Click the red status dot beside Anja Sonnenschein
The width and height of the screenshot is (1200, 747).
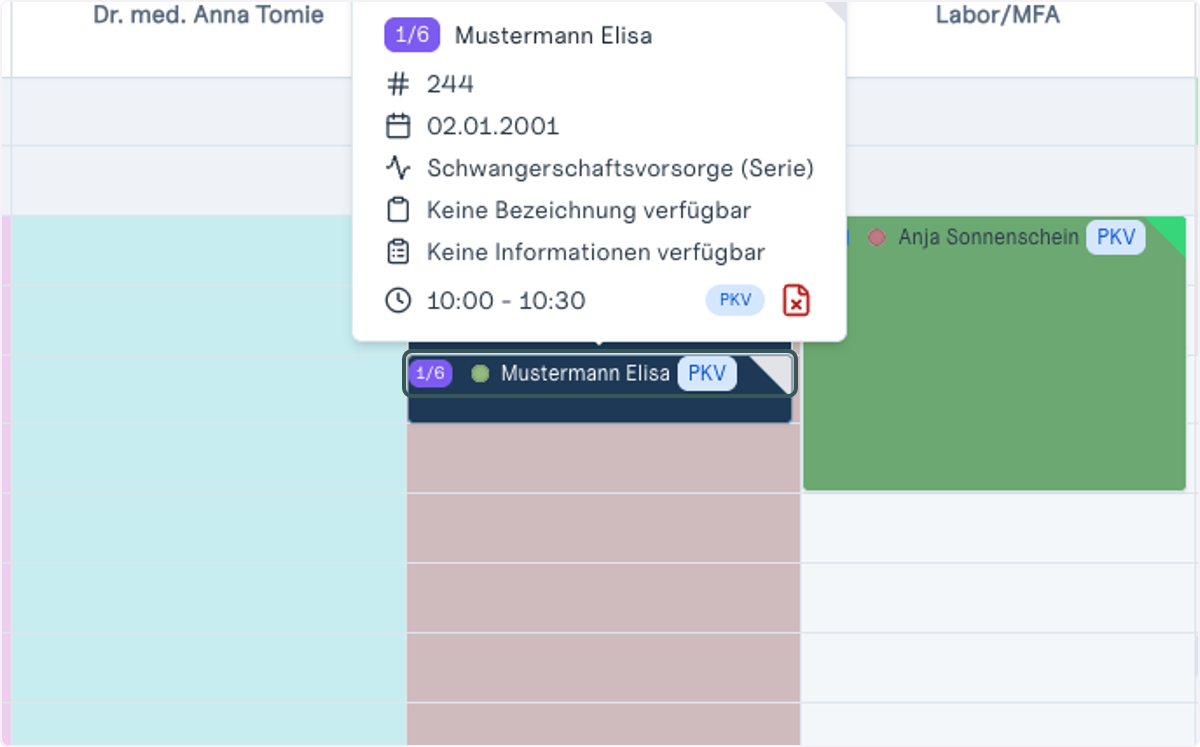pyautogui.click(x=877, y=238)
